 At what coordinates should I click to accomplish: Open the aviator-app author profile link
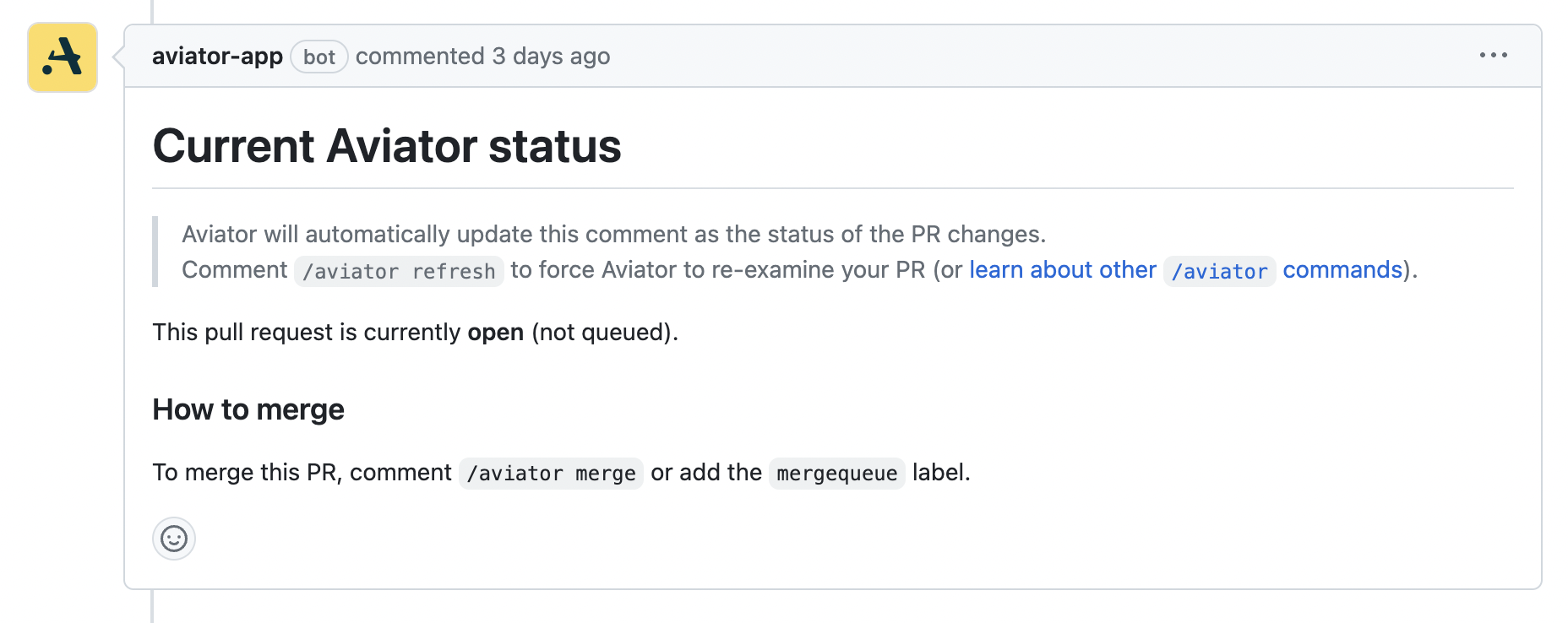click(x=217, y=57)
